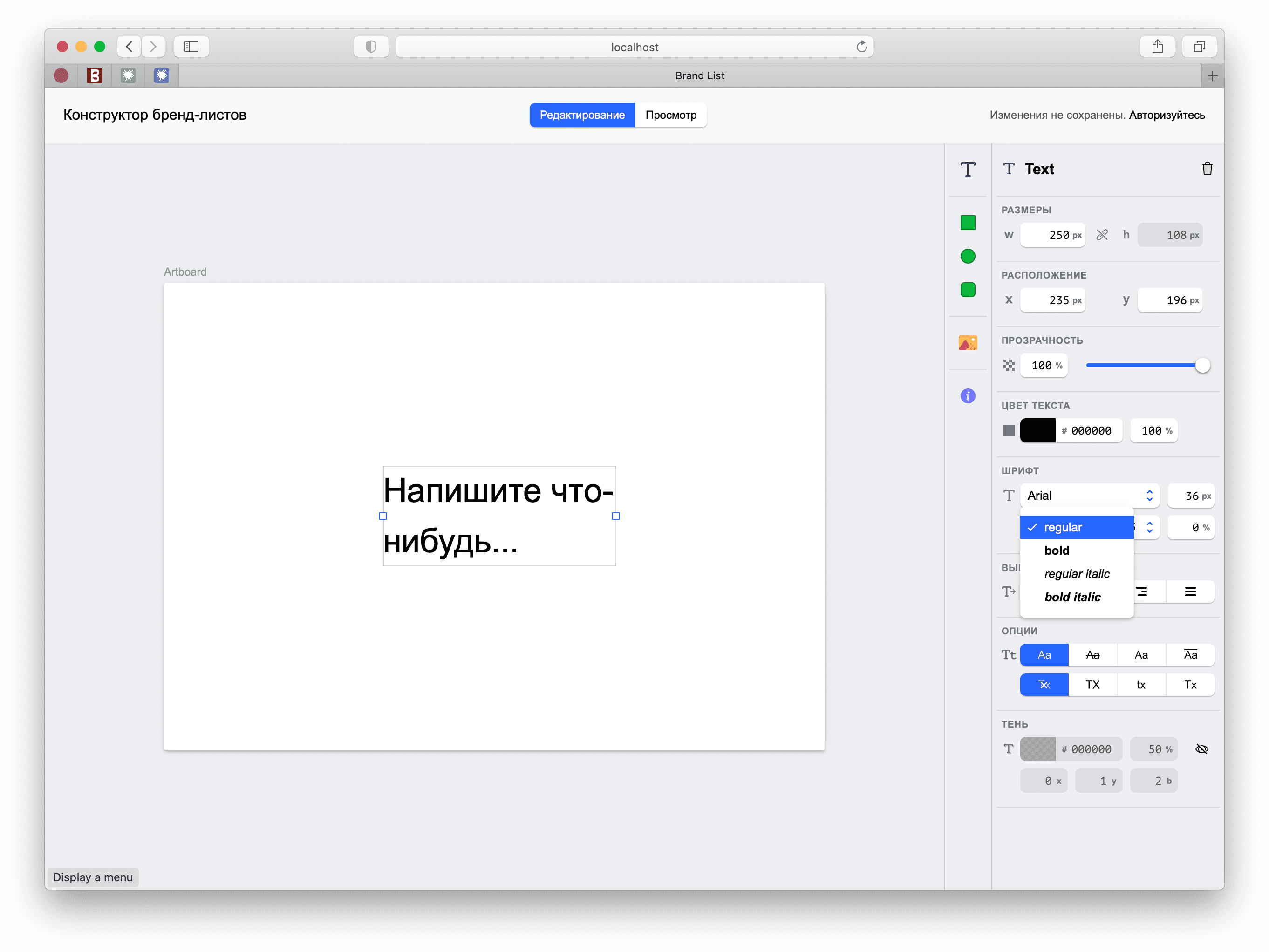The width and height of the screenshot is (1269, 952).
Task: Choose no-decoration Aa option
Action: click(x=1044, y=654)
